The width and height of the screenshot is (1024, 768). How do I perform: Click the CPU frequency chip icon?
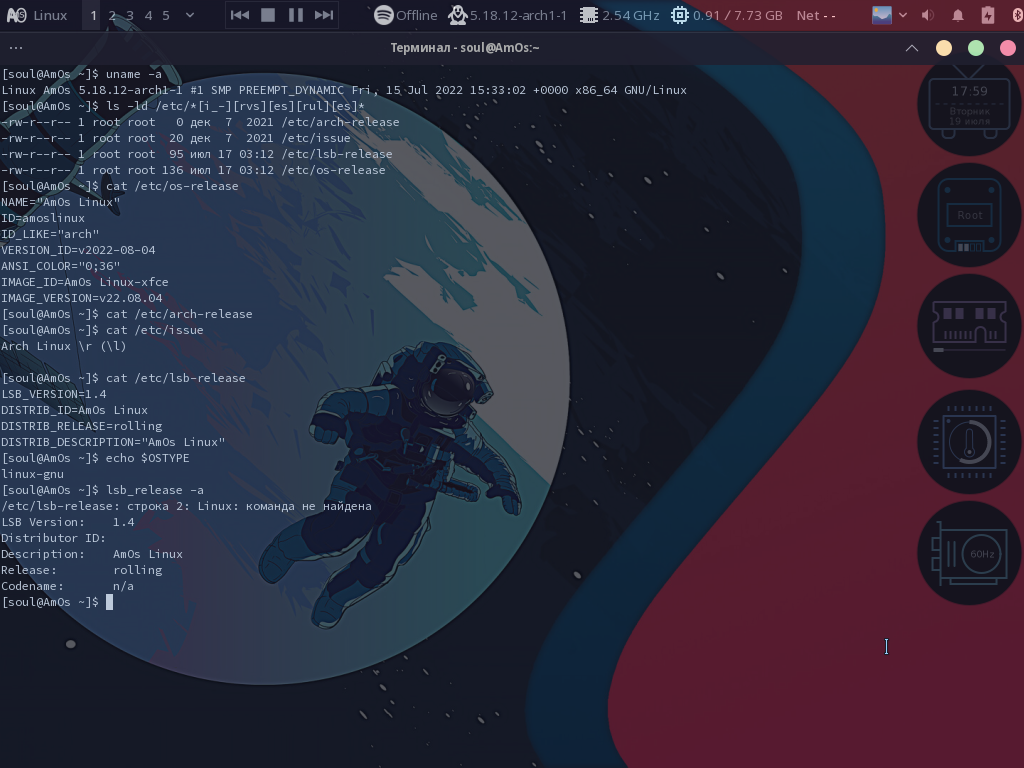[589, 15]
